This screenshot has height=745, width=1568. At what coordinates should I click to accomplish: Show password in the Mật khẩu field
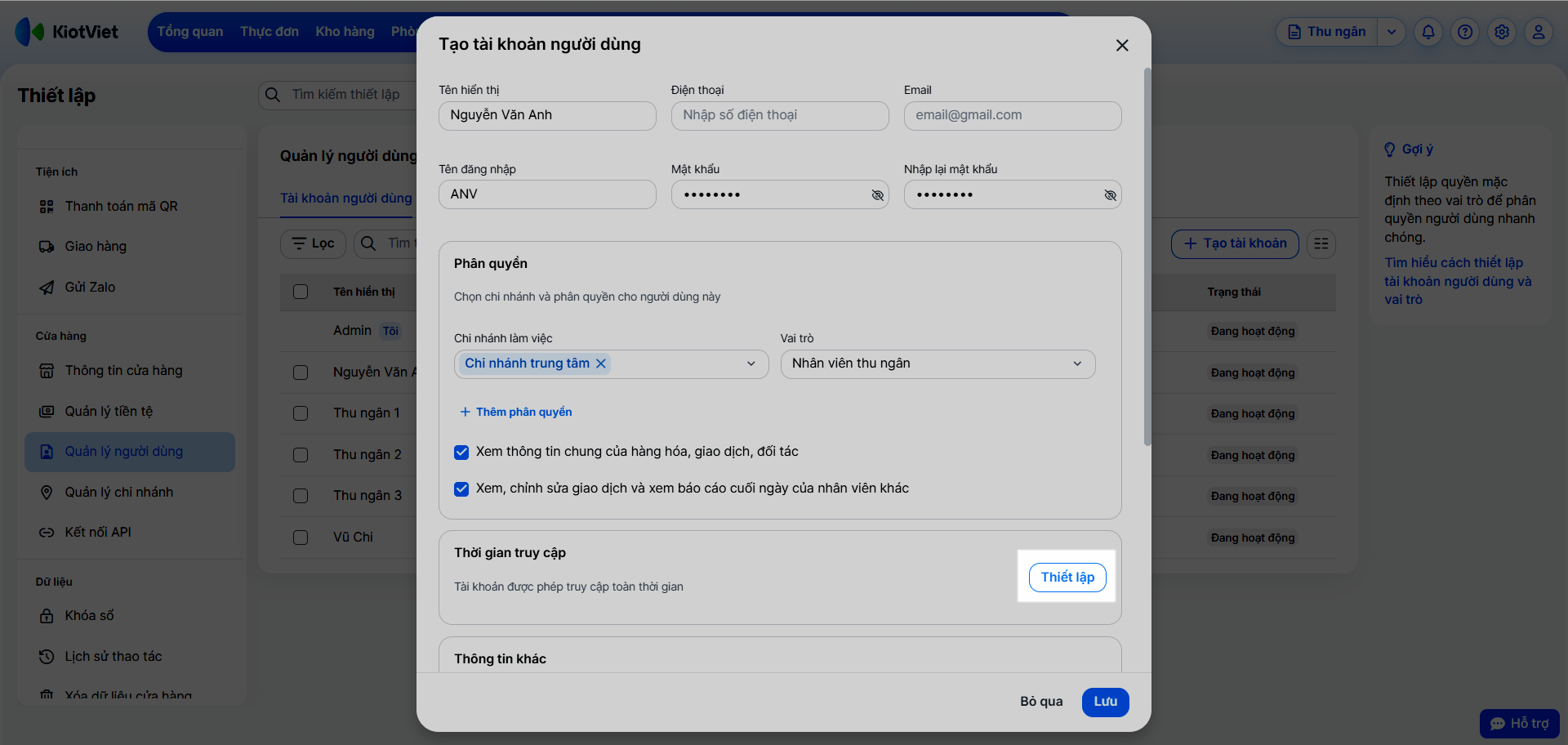click(877, 195)
